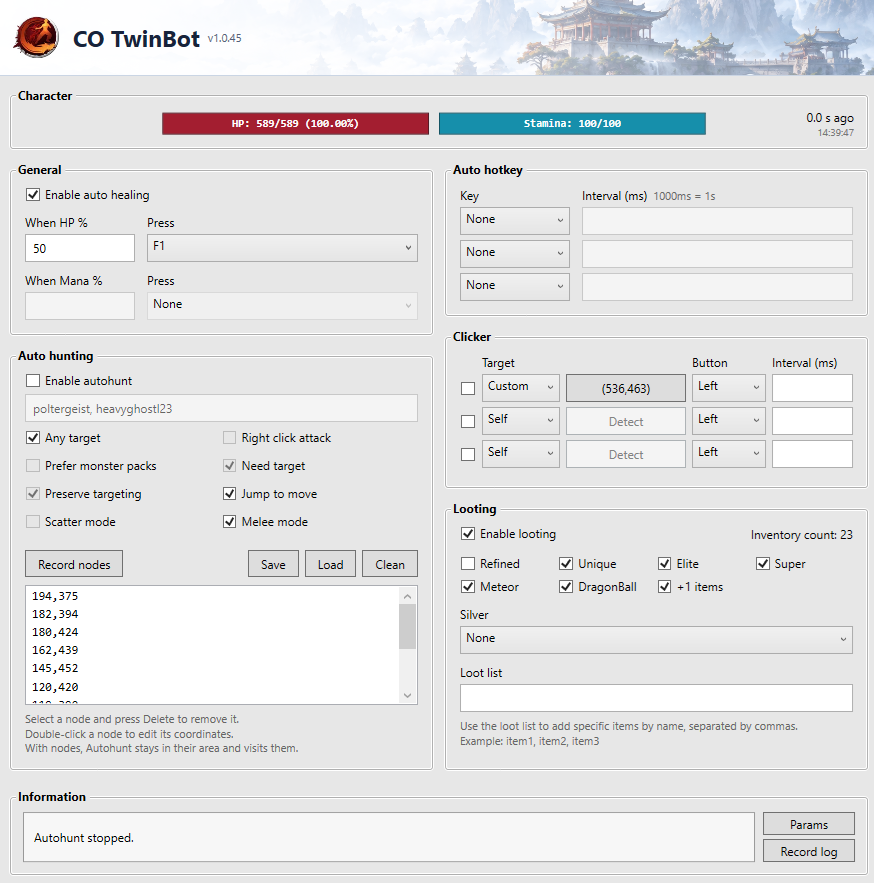Focus the When HP % input field
Viewport: 874px width, 883px height.
(80, 248)
